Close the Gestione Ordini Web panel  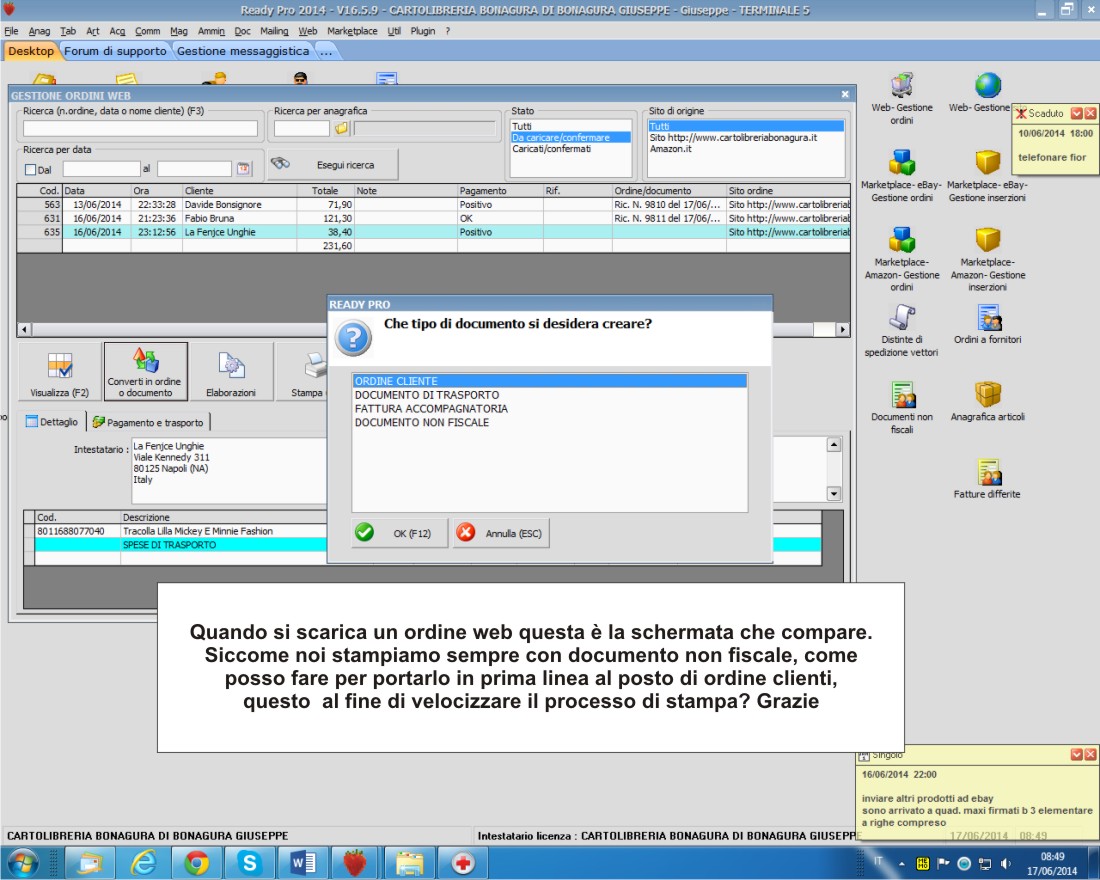(845, 94)
